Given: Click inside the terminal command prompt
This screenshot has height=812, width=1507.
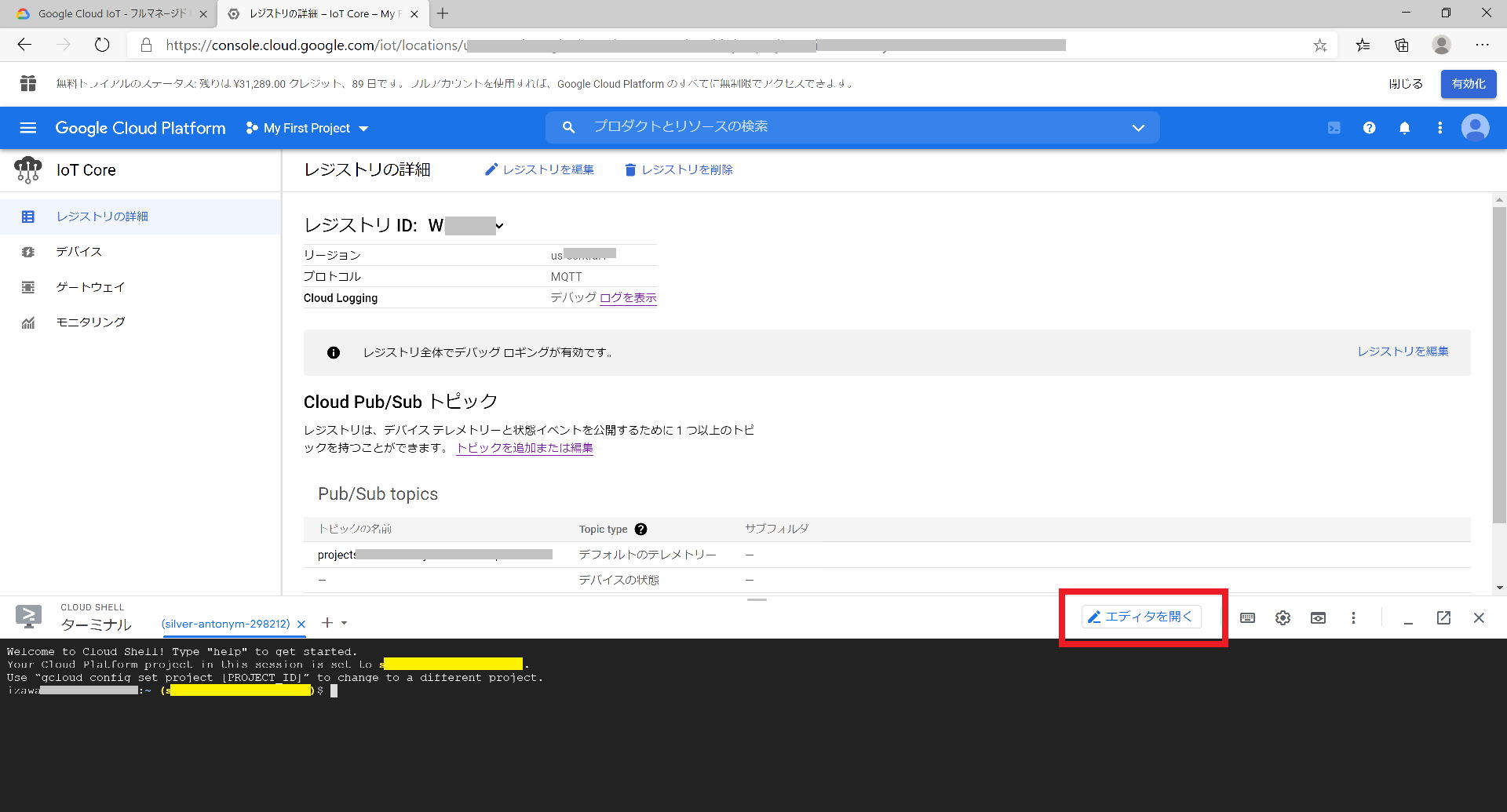Looking at the screenshot, I should point(334,690).
